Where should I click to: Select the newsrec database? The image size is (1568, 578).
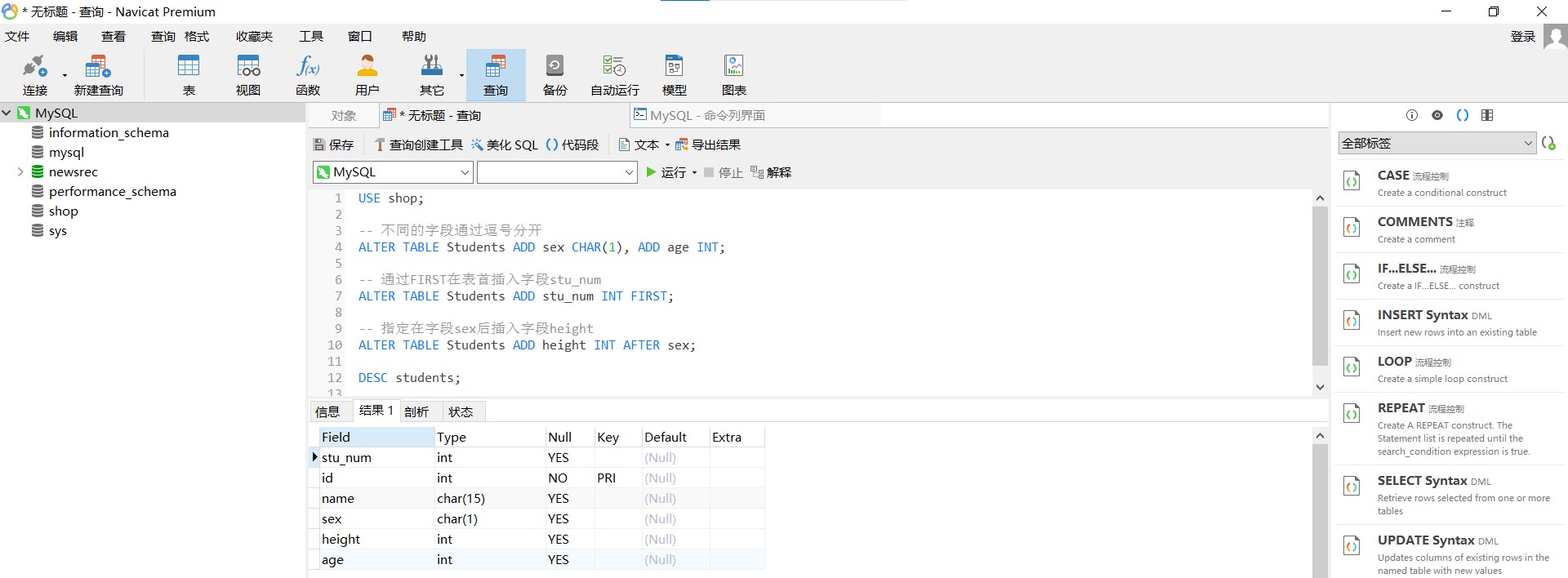click(73, 171)
